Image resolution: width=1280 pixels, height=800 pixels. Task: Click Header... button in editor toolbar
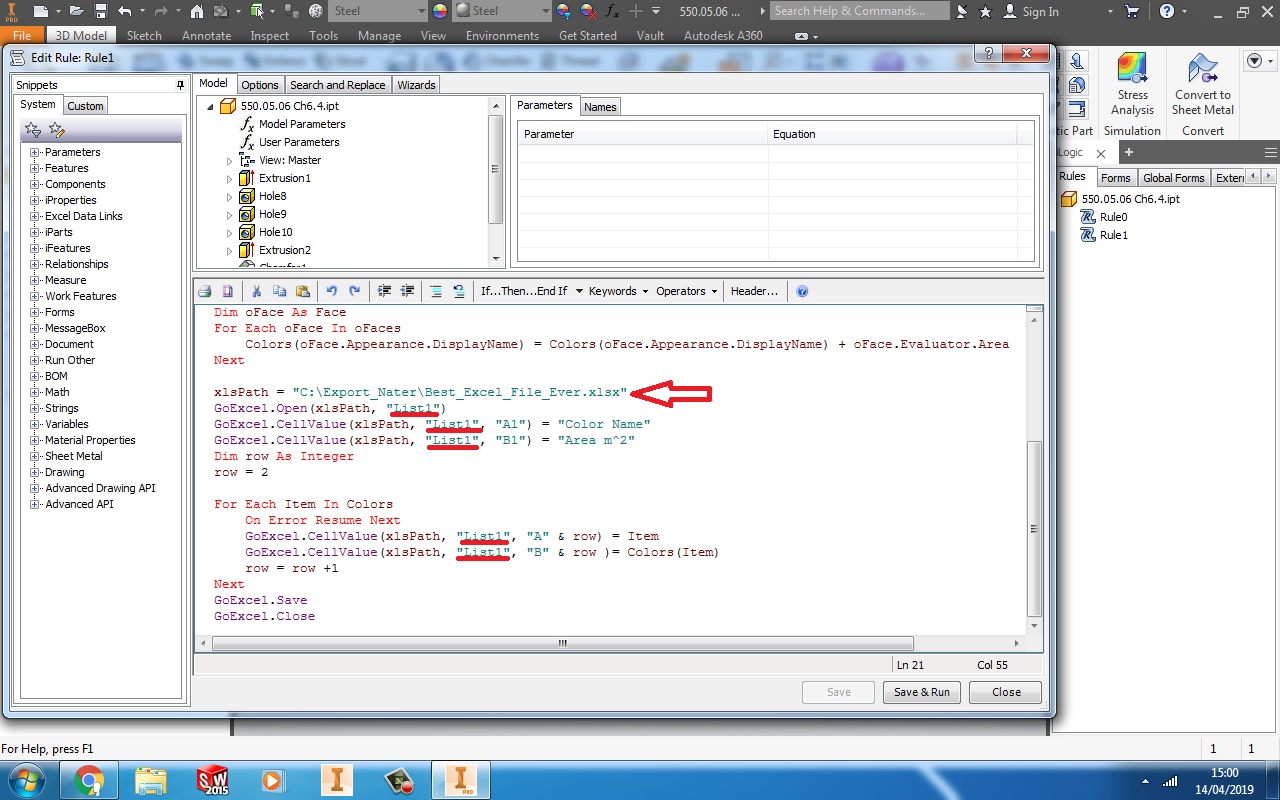pos(754,291)
